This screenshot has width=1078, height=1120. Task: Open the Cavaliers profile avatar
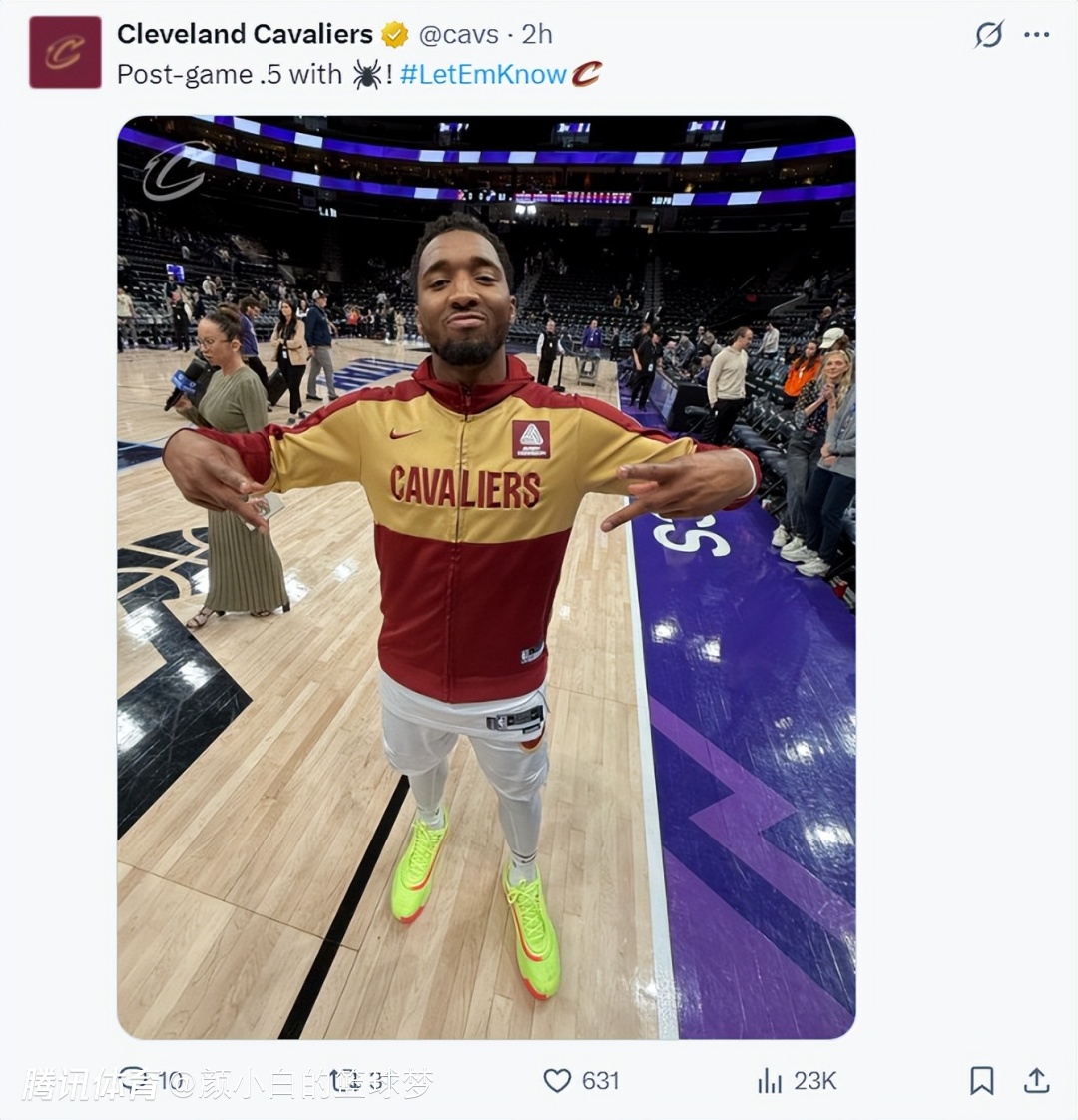pyautogui.click(x=65, y=52)
